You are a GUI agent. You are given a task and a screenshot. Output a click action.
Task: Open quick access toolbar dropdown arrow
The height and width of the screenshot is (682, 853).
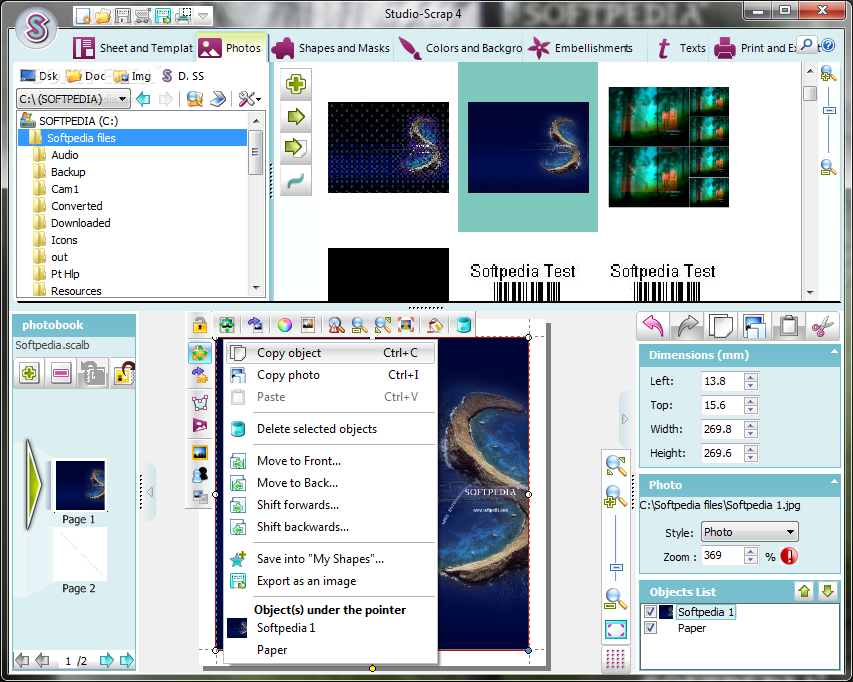(x=203, y=16)
